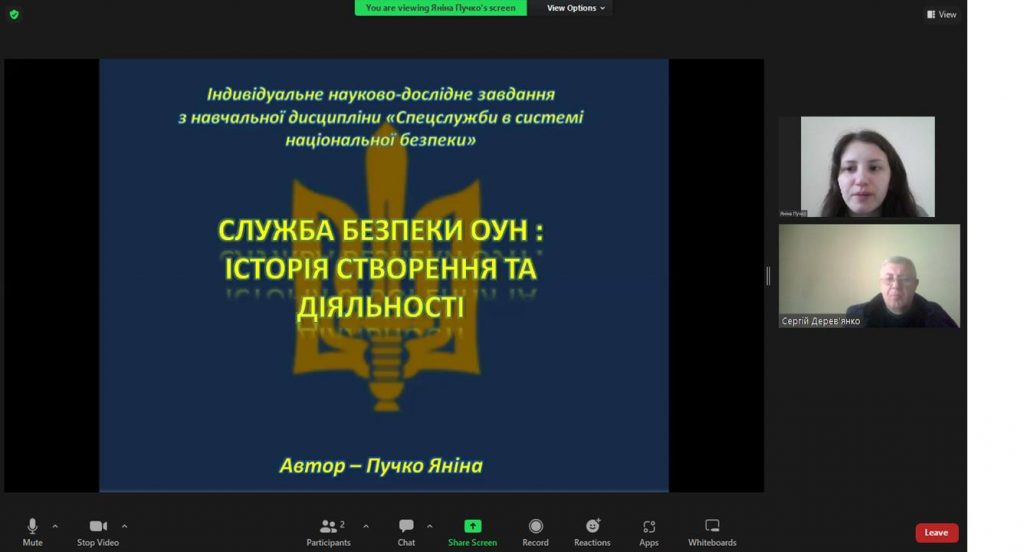The width and height of the screenshot is (1024, 552).
Task: Expand video options arrow next to Stop Video
Action: pyautogui.click(x=124, y=526)
